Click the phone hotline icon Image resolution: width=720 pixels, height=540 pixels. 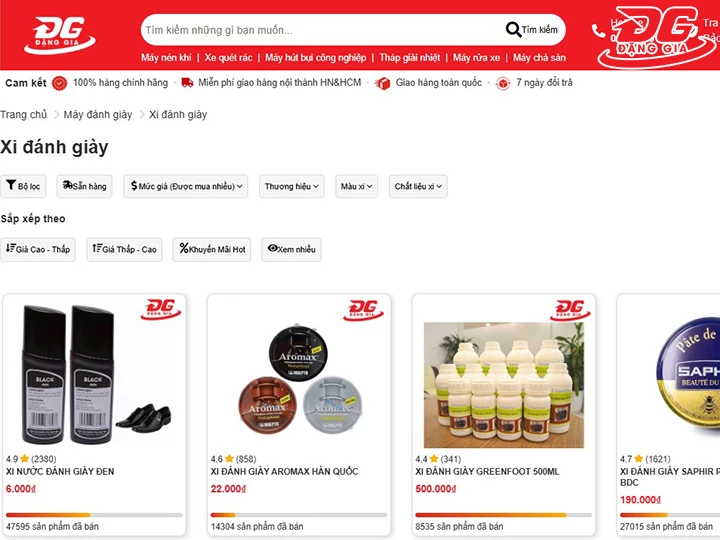(x=598, y=31)
